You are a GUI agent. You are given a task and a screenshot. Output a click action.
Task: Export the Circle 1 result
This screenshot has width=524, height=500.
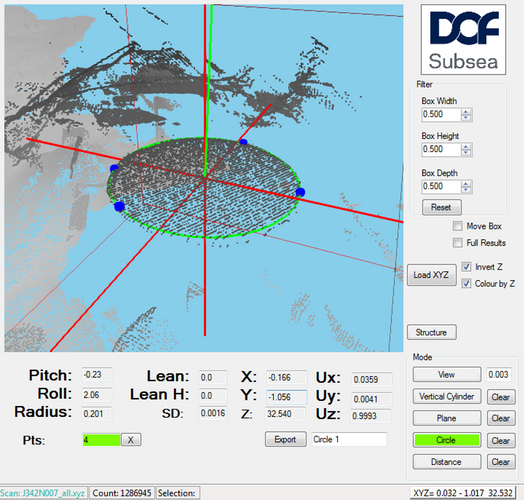tap(285, 439)
